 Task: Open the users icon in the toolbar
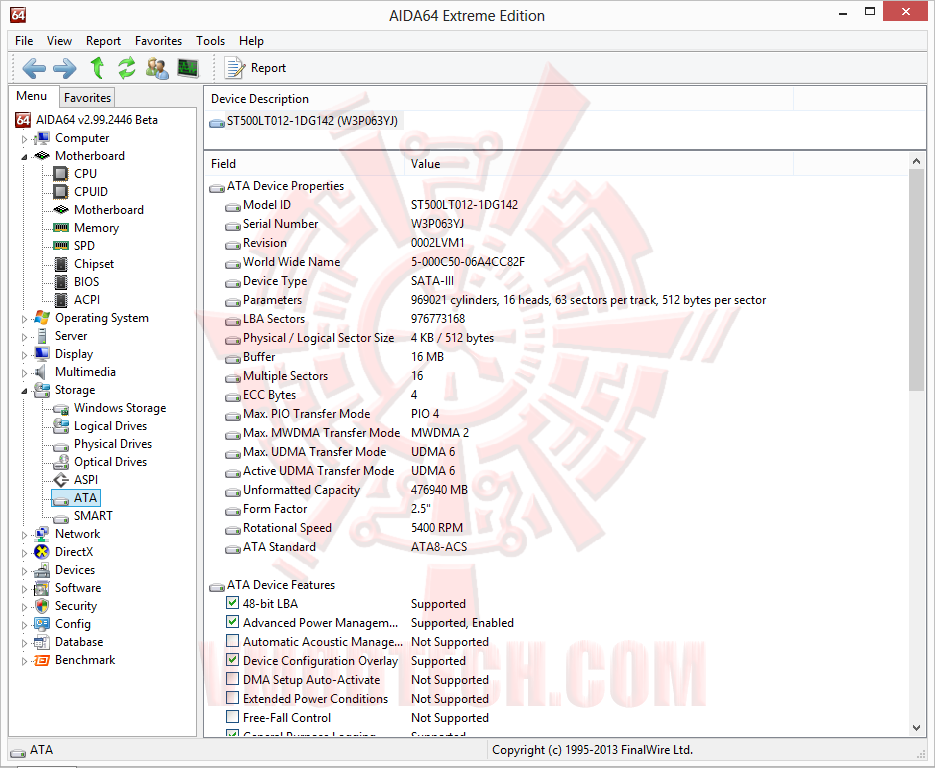(157, 68)
